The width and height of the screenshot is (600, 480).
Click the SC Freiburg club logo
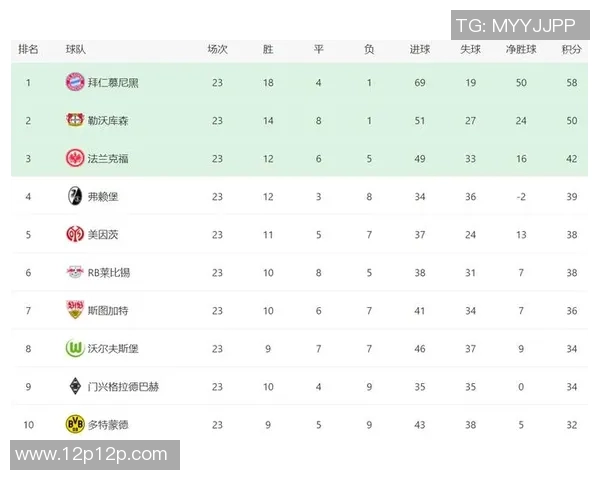pyautogui.click(x=74, y=196)
